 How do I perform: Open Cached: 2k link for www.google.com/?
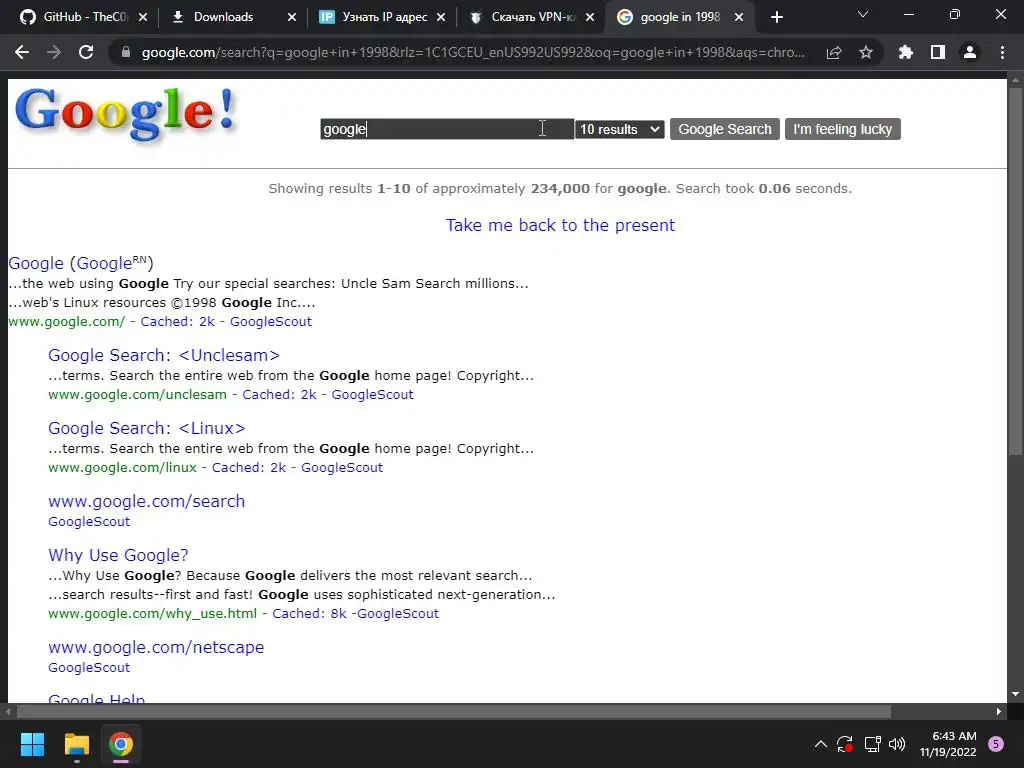(178, 321)
